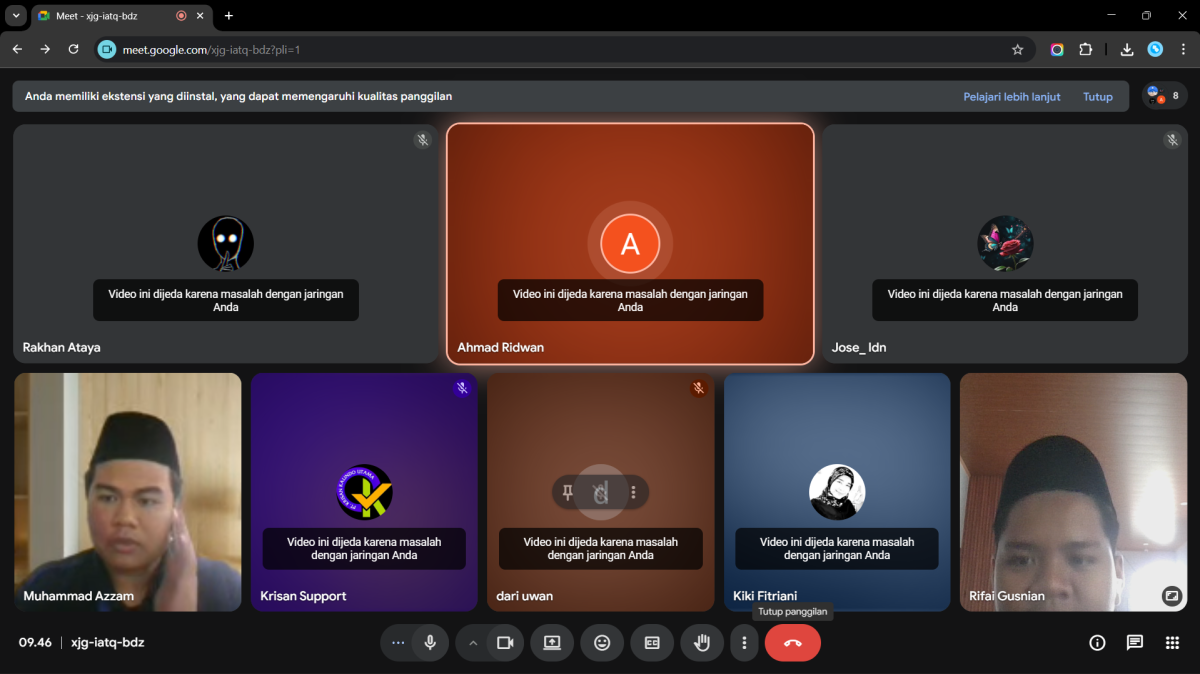Viewport: 1200px width, 674px height.
Task: Bookmark this page with the star icon
Action: (x=1018, y=49)
